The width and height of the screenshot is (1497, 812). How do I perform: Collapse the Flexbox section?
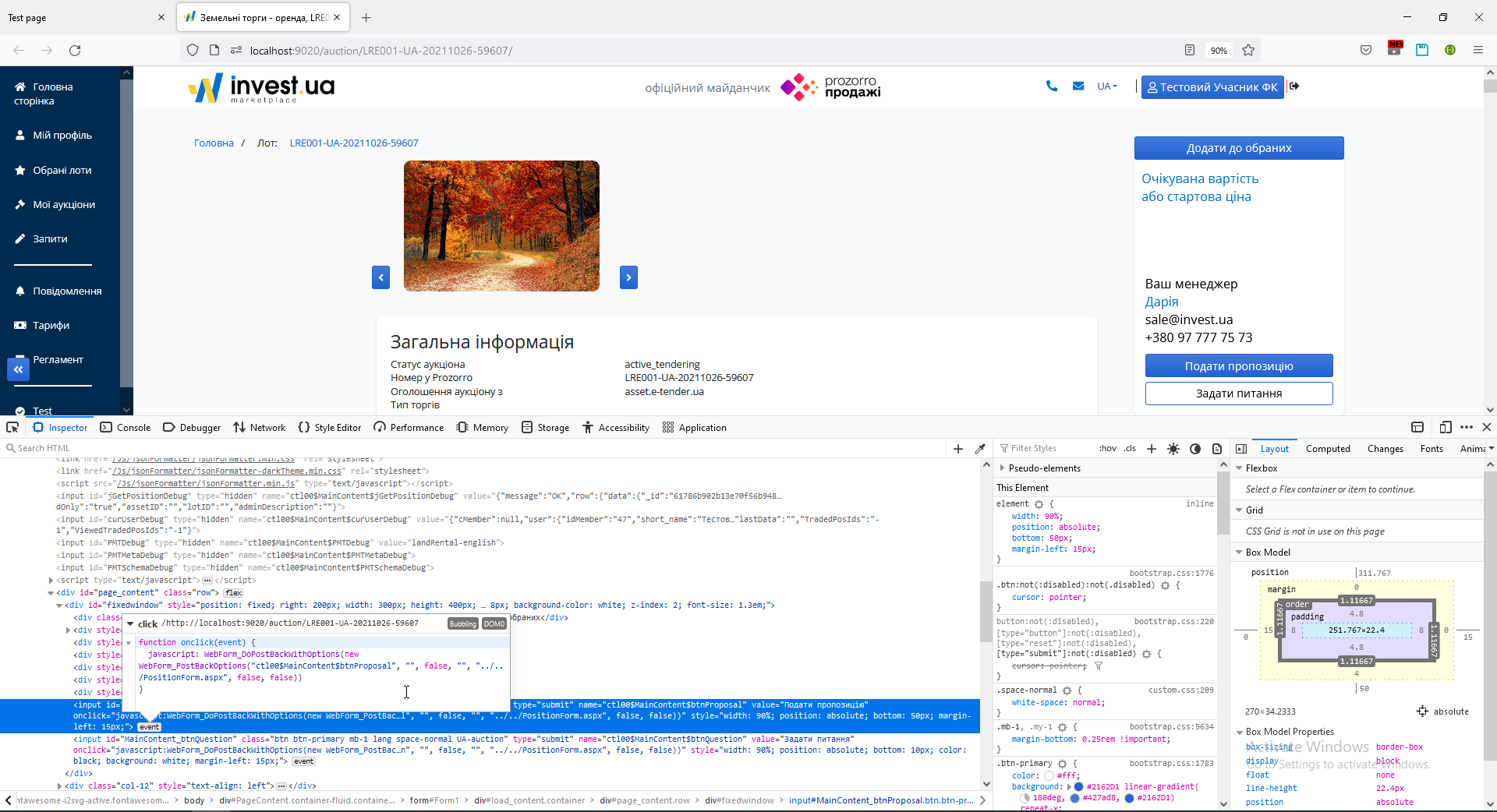pos(1239,468)
